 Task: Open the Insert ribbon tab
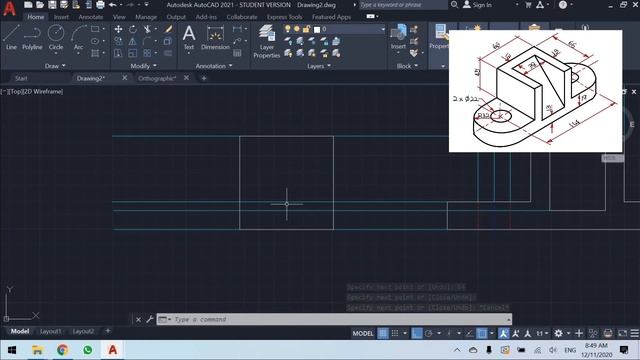61,17
